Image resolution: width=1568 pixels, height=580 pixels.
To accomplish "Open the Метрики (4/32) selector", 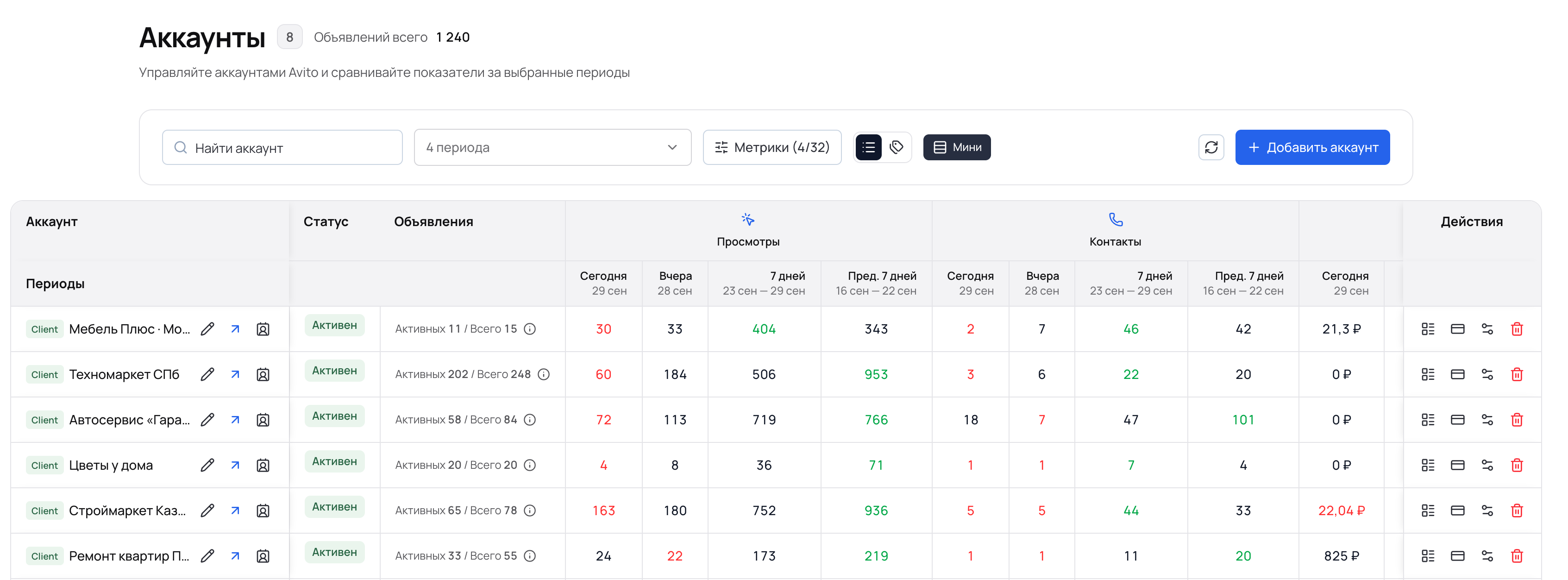I will click(772, 147).
